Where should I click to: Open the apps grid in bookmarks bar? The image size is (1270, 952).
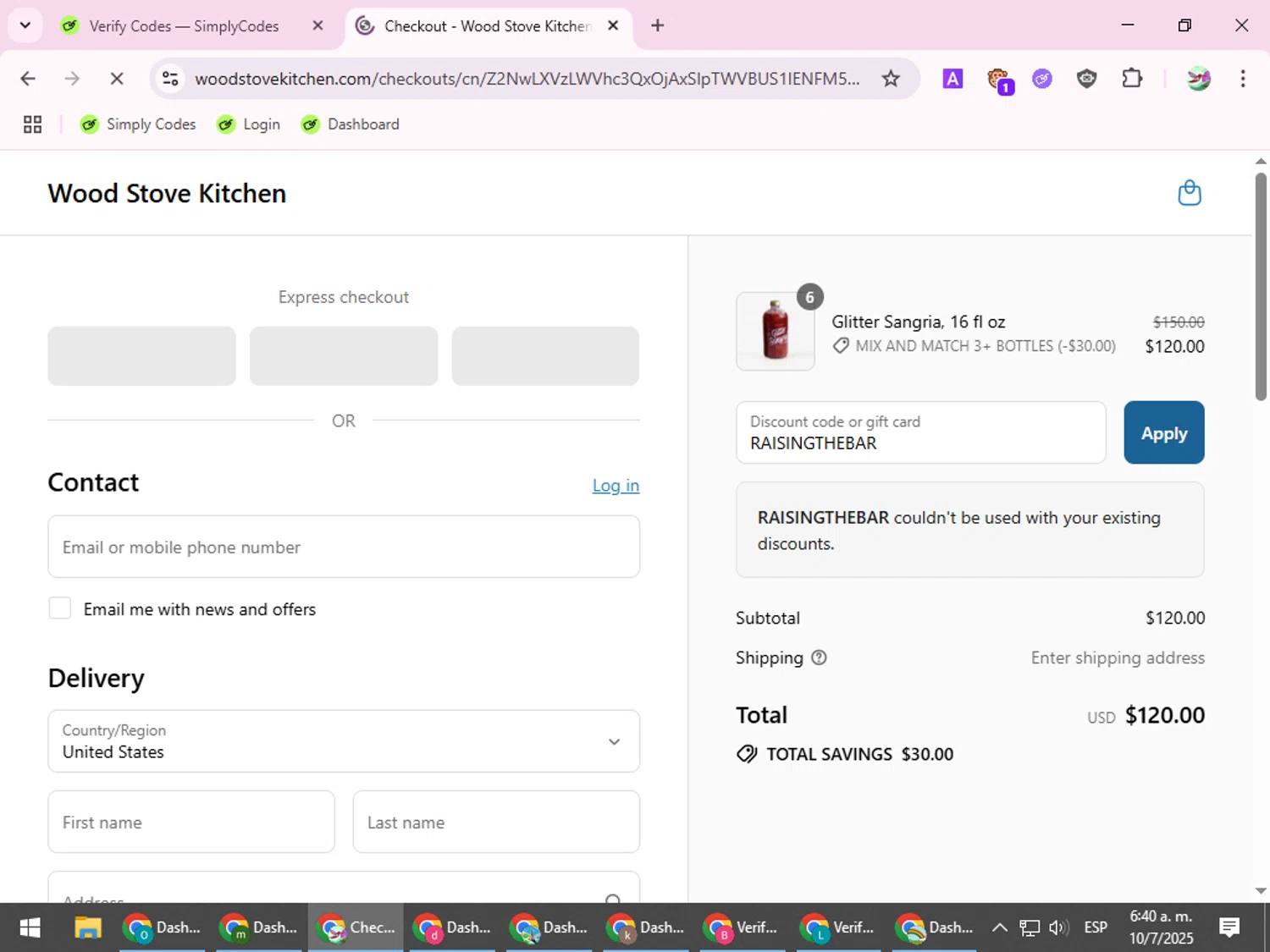click(x=32, y=124)
